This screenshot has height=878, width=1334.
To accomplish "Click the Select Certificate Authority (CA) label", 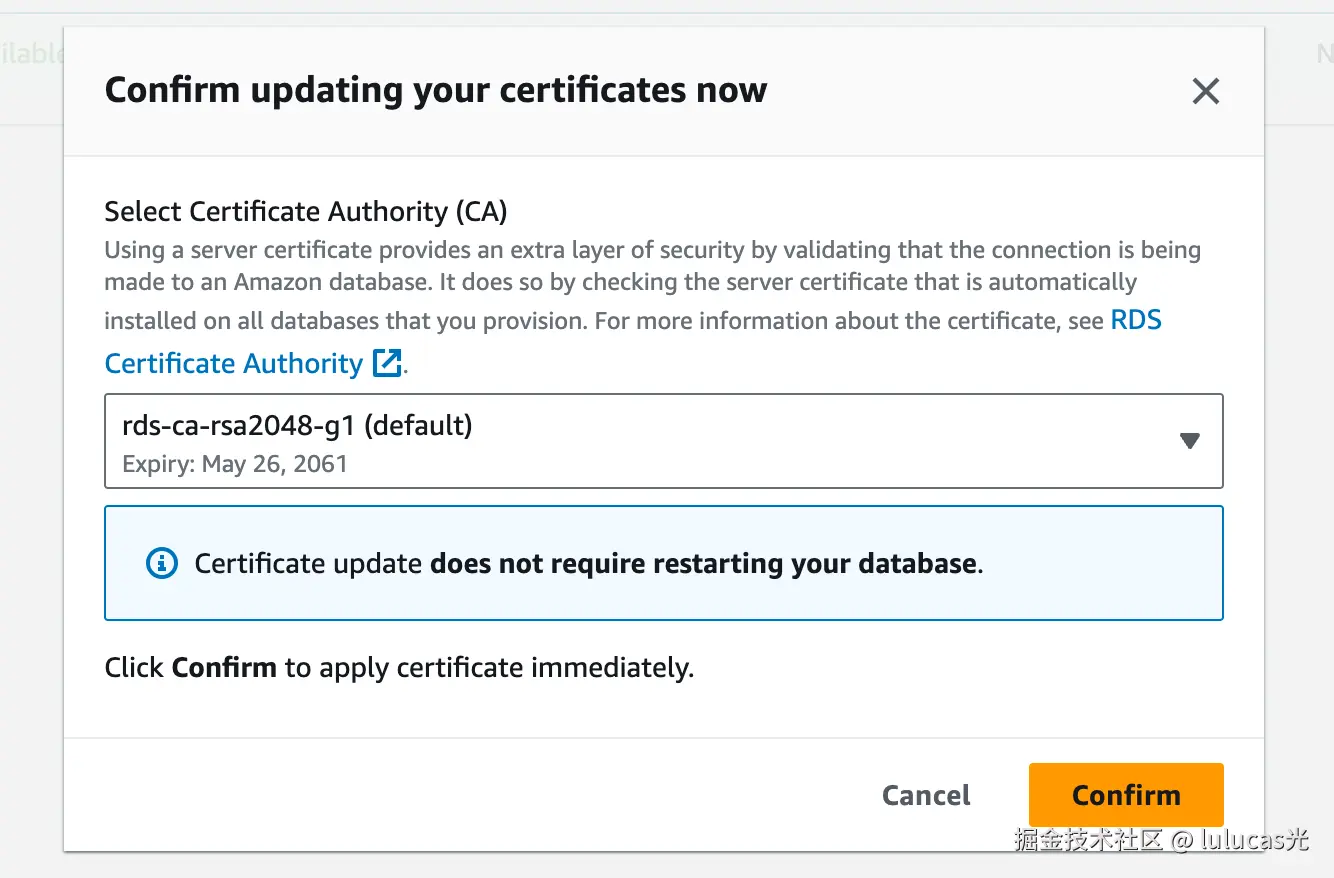I will (x=306, y=212).
